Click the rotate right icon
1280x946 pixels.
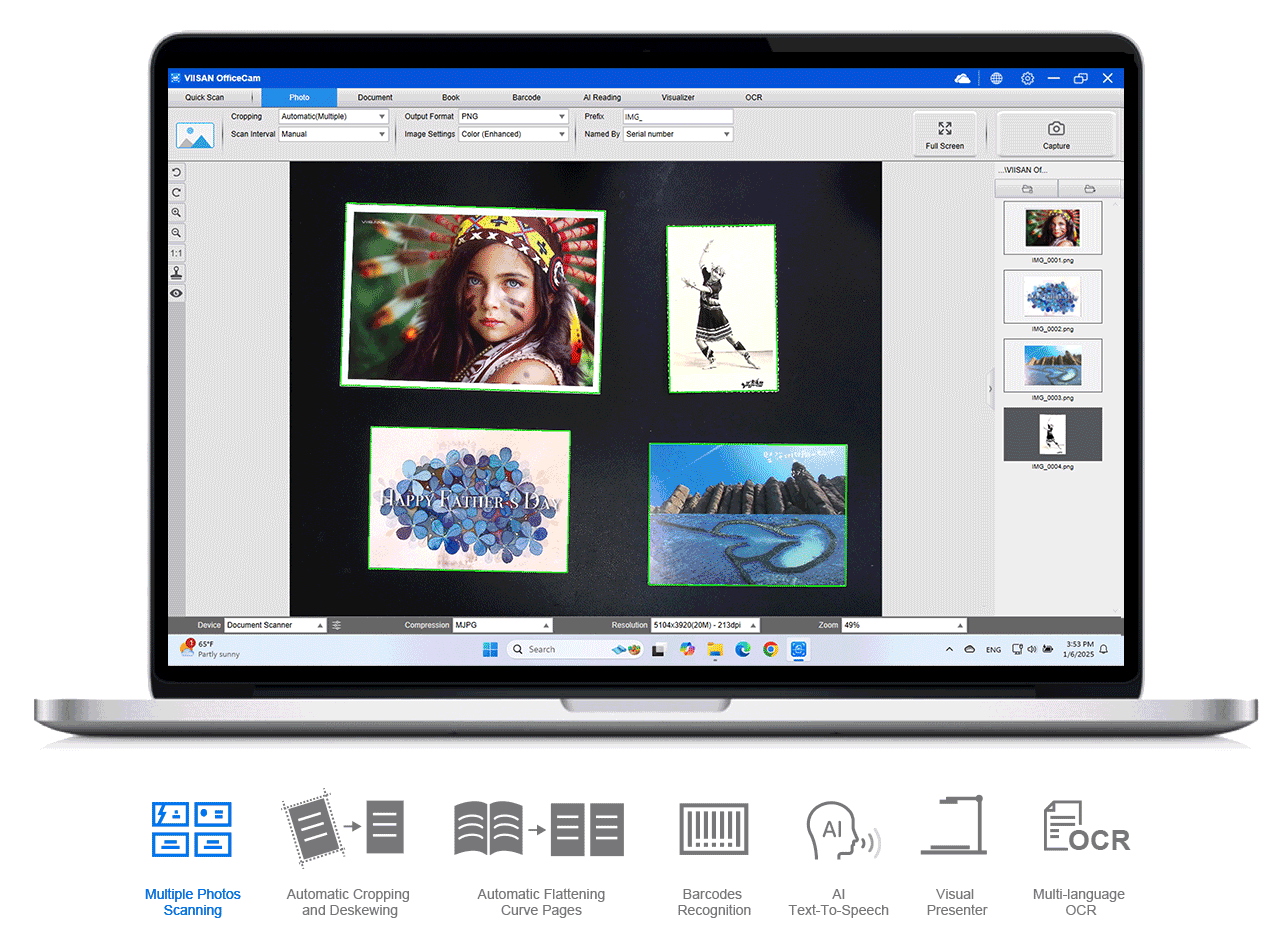[x=176, y=192]
